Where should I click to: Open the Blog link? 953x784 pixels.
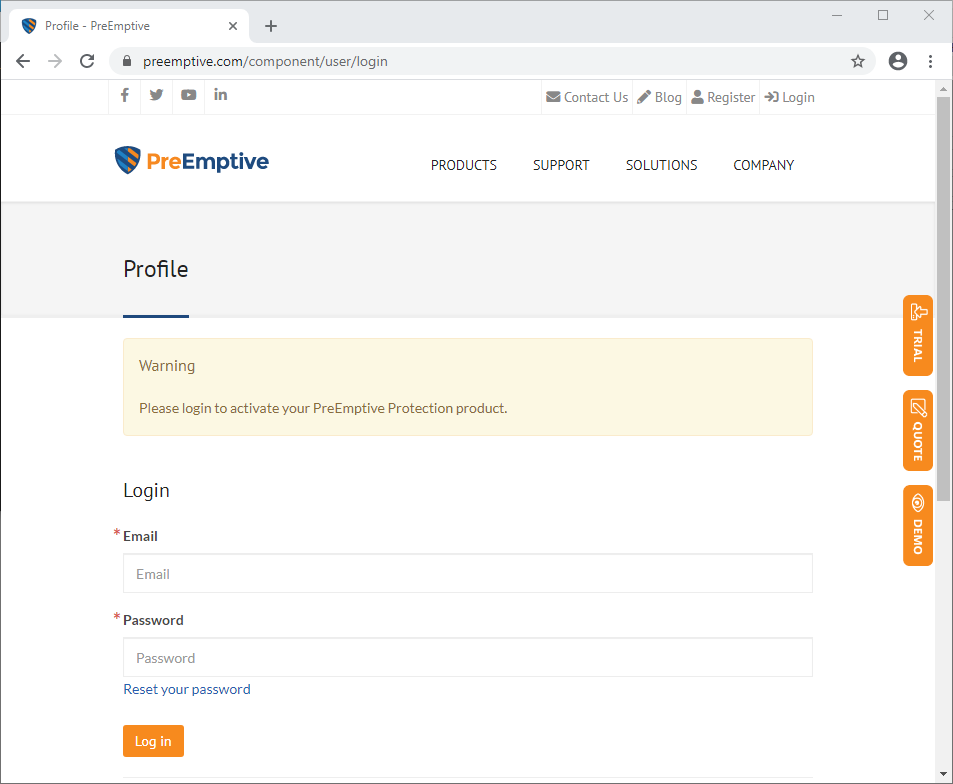[659, 97]
